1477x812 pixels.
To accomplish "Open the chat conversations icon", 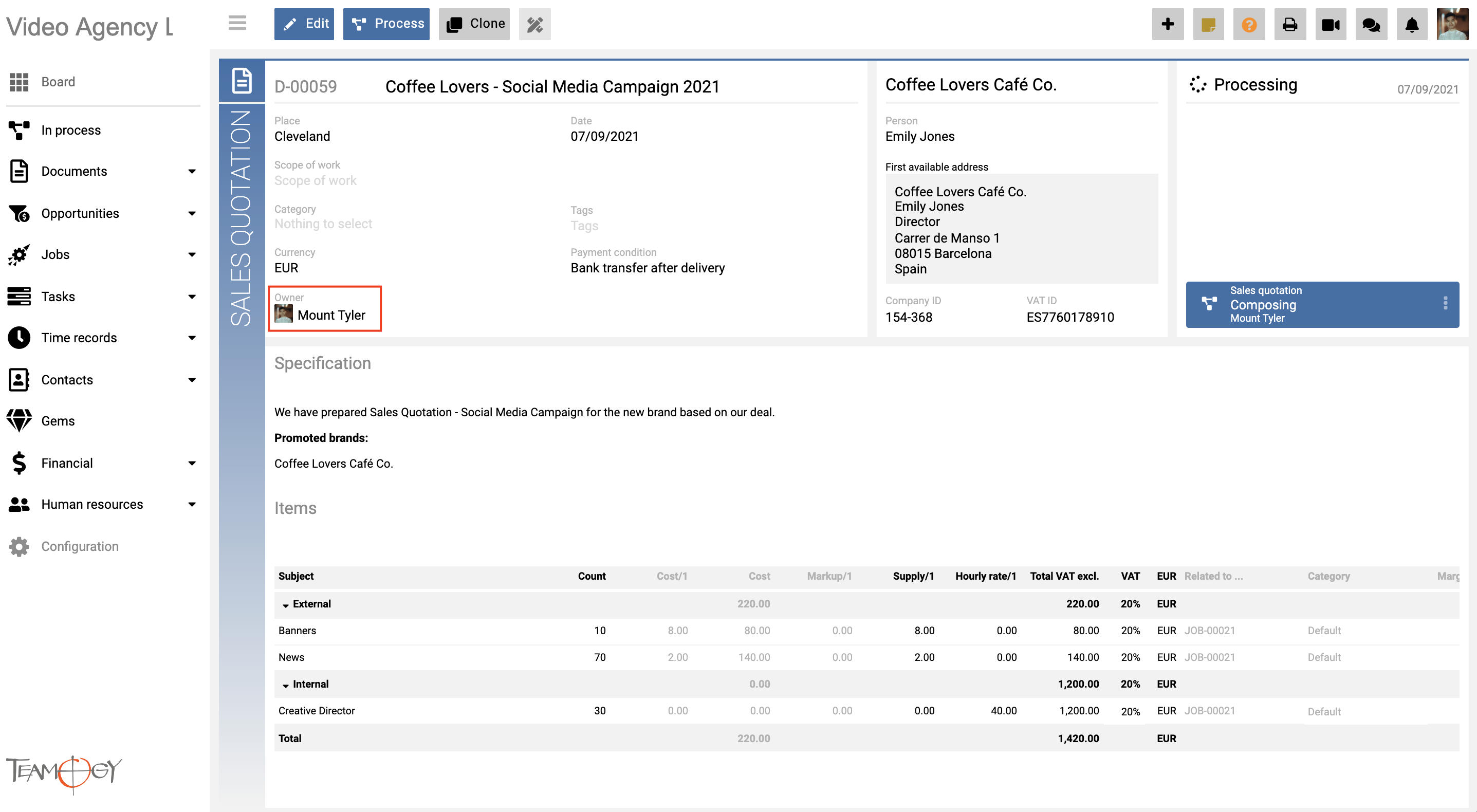I will click(1371, 24).
